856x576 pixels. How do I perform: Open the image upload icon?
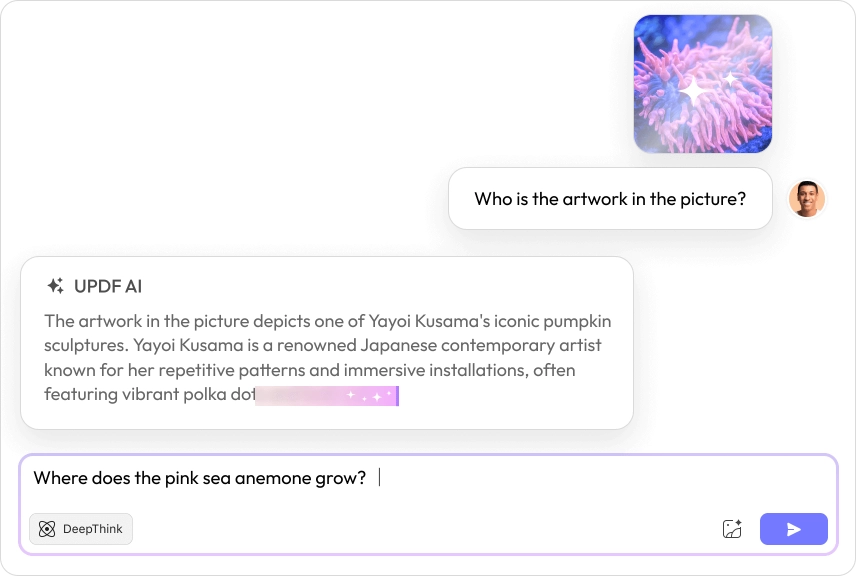tap(732, 529)
